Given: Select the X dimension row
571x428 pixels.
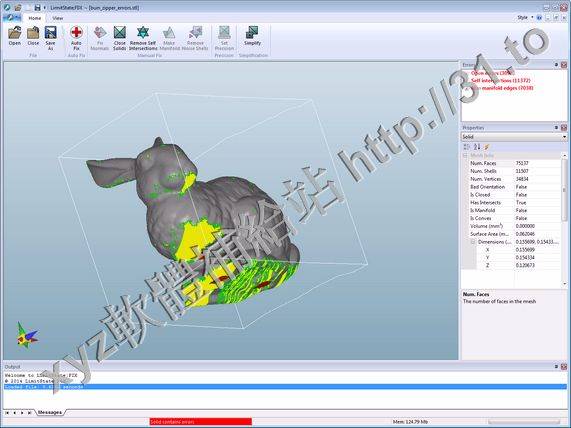Looking at the screenshot, I should click(x=519, y=250).
